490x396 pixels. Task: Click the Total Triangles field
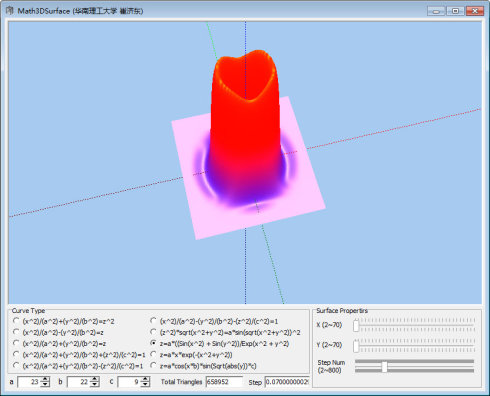point(224,382)
